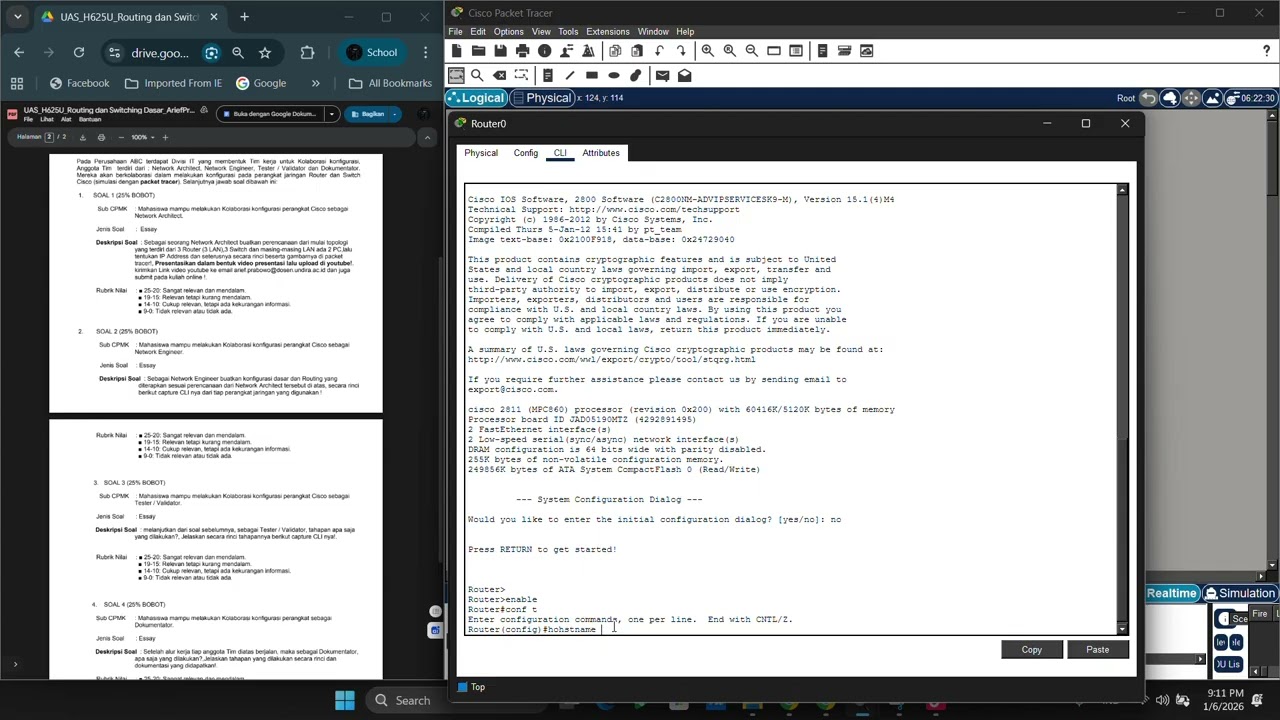The image size is (1280, 720).
Task: Add a simple PDU envelope
Action: coord(662,75)
